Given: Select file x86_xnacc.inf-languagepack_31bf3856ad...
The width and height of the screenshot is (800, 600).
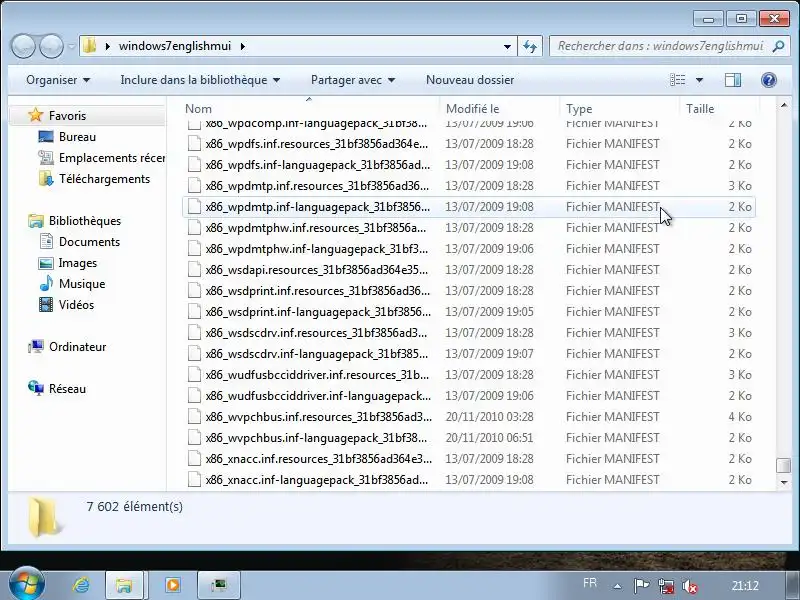Looking at the screenshot, I should click(x=469, y=480).
